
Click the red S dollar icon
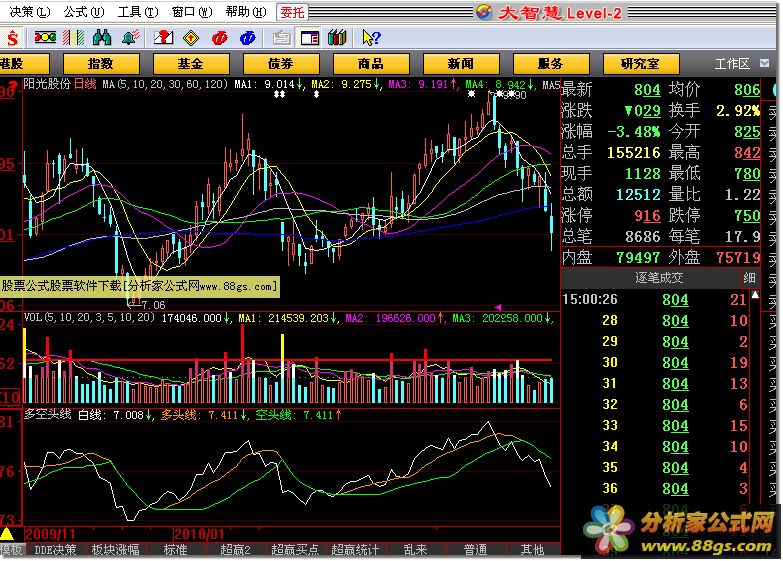(12, 38)
